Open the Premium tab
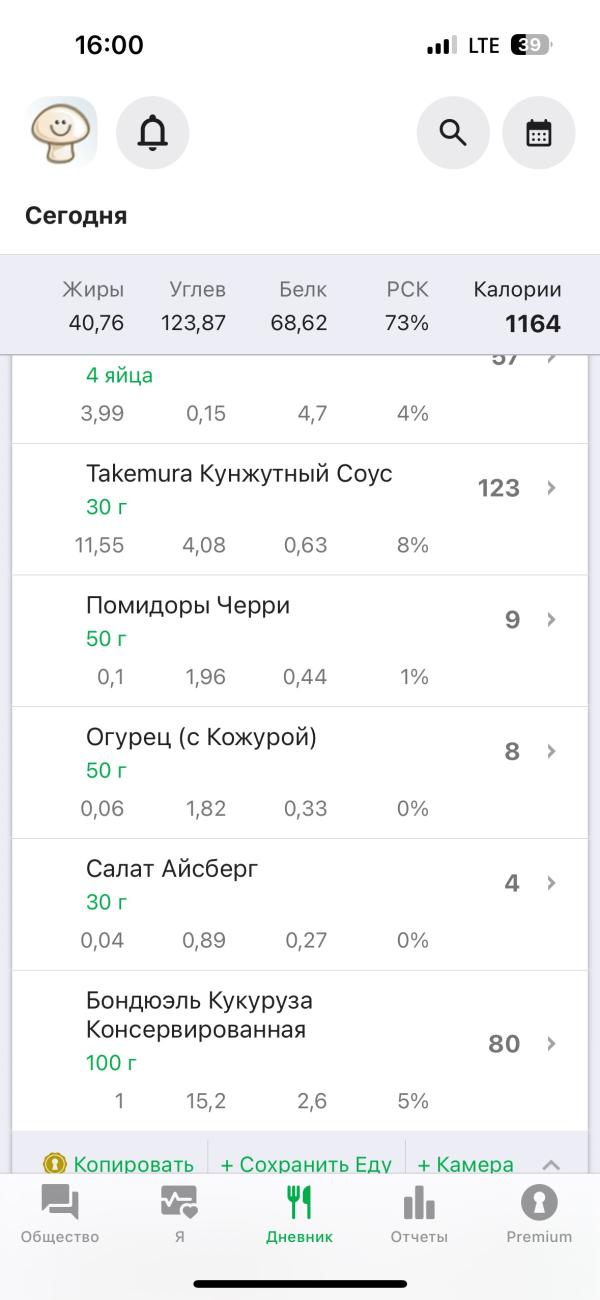The image size is (600, 1300). [x=539, y=1214]
